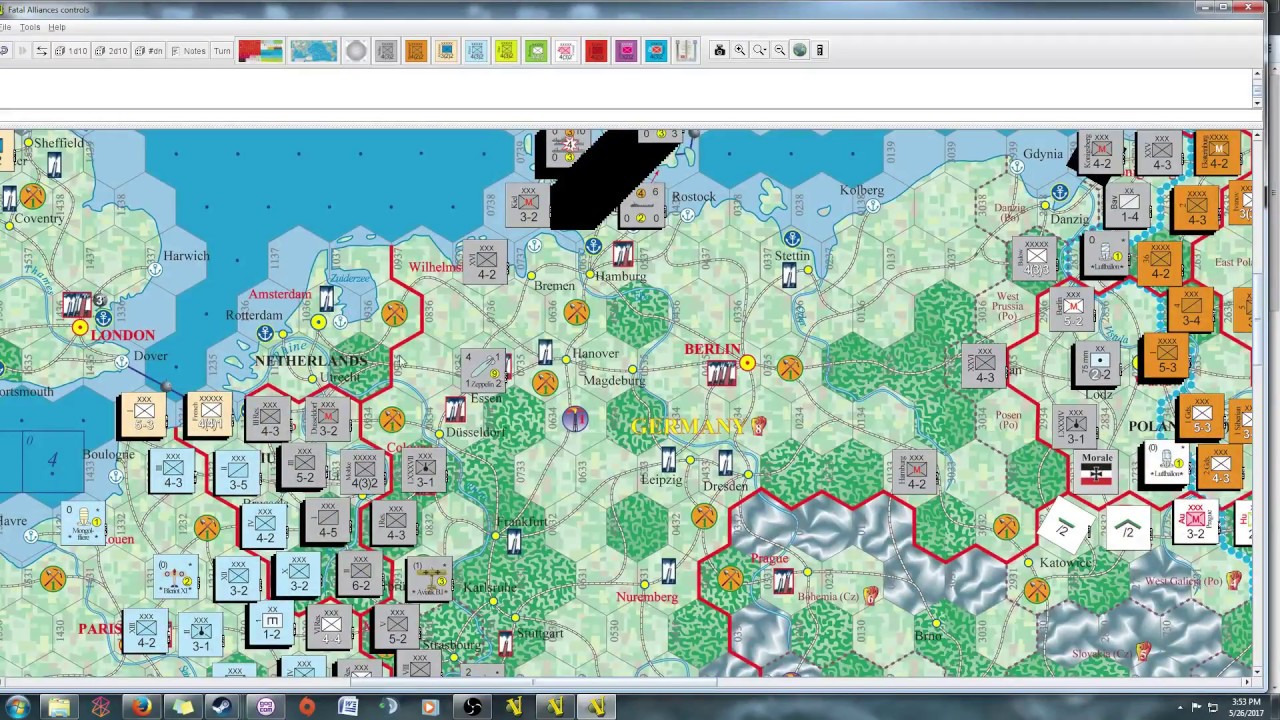Open the green unit counter palette
The height and width of the screenshot is (720, 1280).
click(536, 50)
